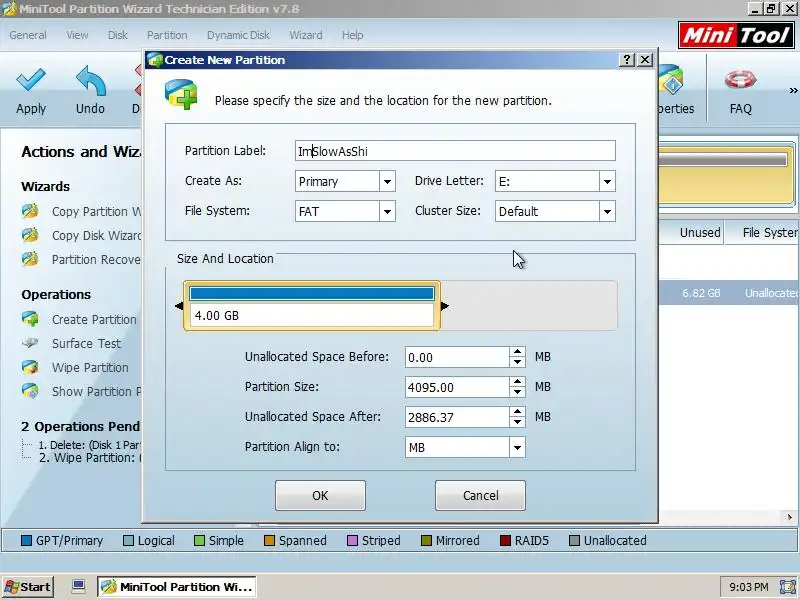Click the Wipe Partition operation icon
The image size is (800, 600).
click(x=30, y=367)
